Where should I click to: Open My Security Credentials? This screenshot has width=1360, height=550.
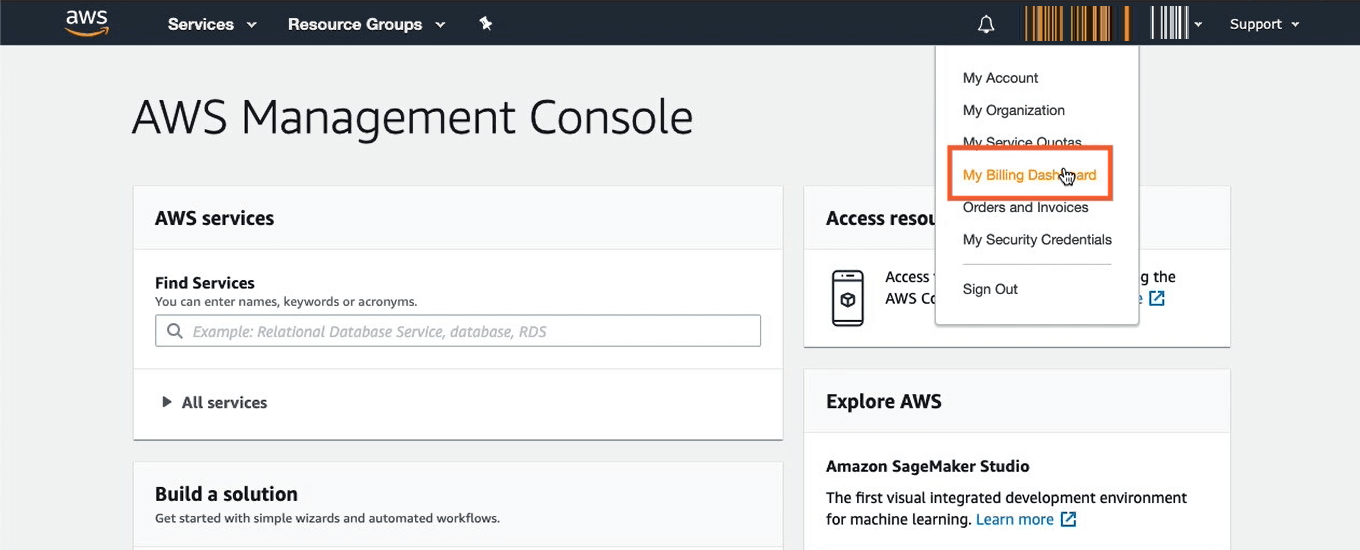tap(1037, 239)
